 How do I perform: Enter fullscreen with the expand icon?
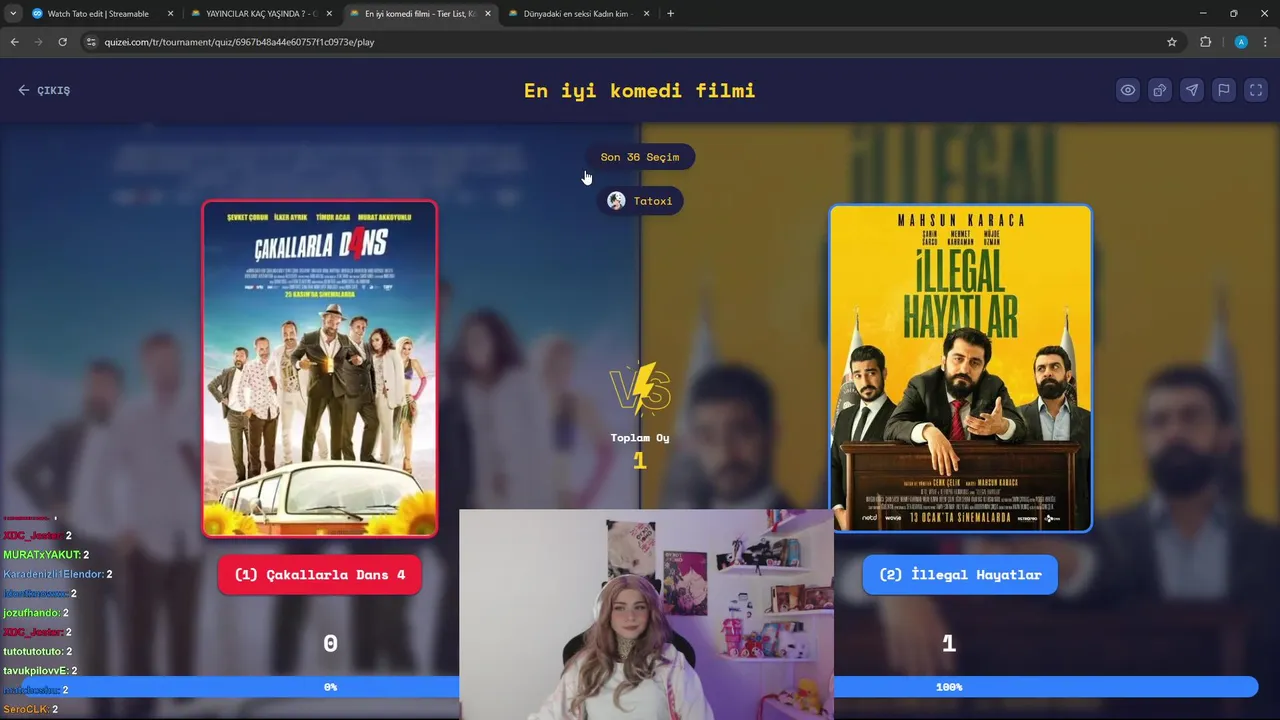click(1256, 90)
